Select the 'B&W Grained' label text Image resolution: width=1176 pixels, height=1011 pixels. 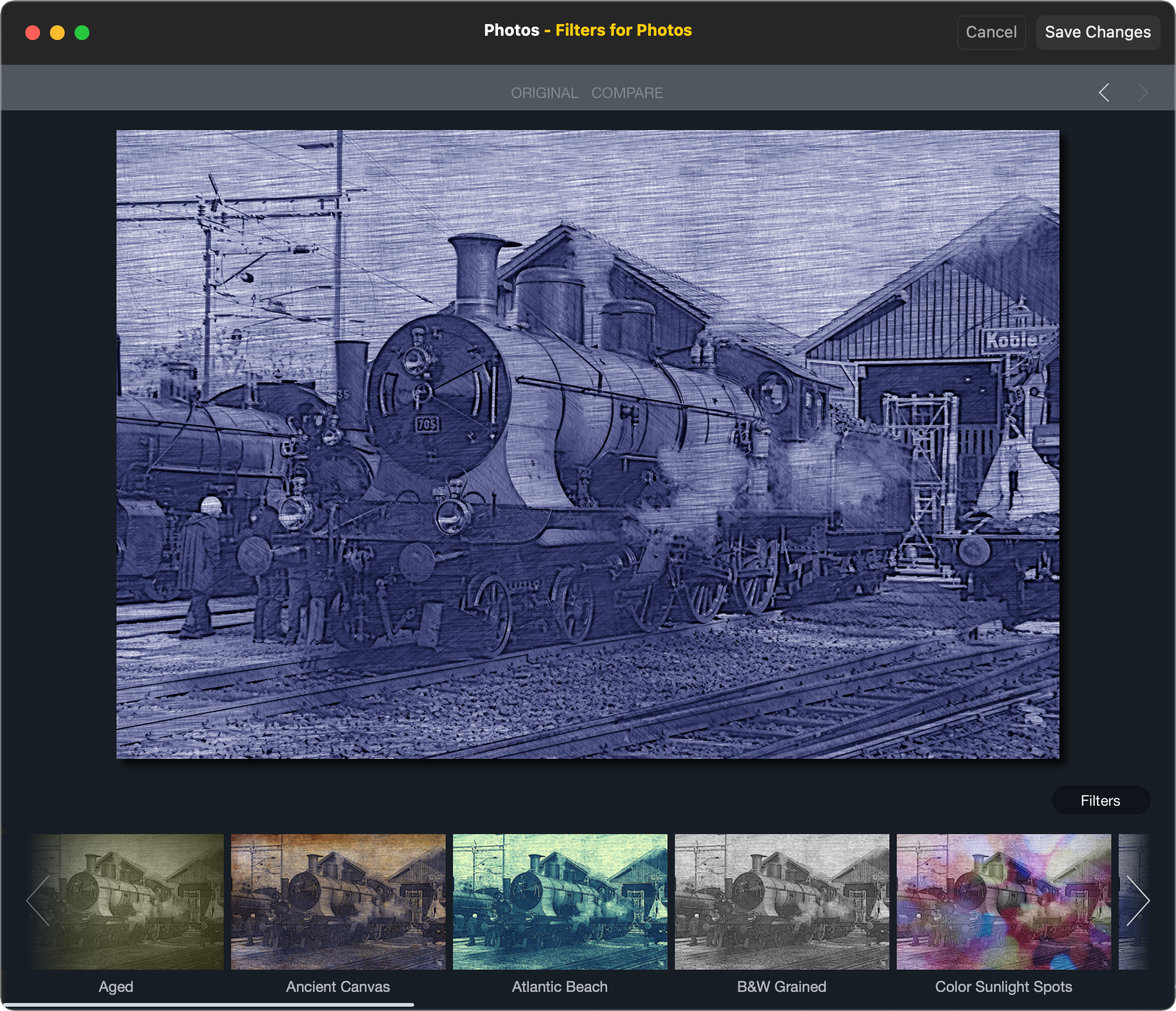[782, 986]
